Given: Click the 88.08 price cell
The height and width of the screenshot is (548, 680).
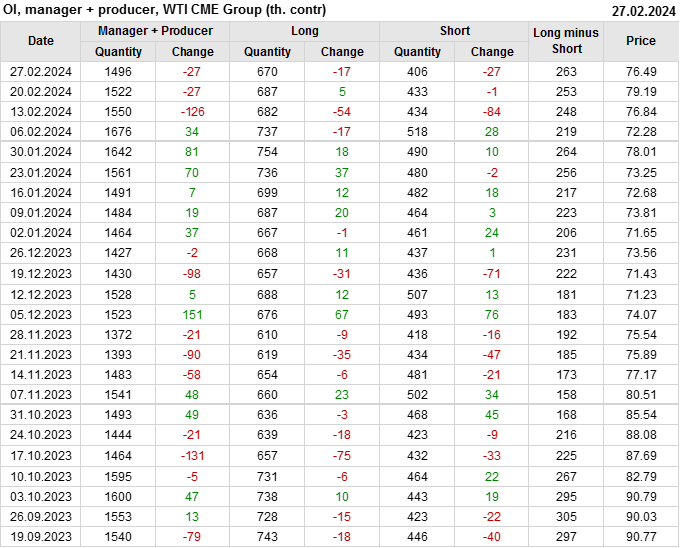Looking at the screenshot, I should pos(641,435).
